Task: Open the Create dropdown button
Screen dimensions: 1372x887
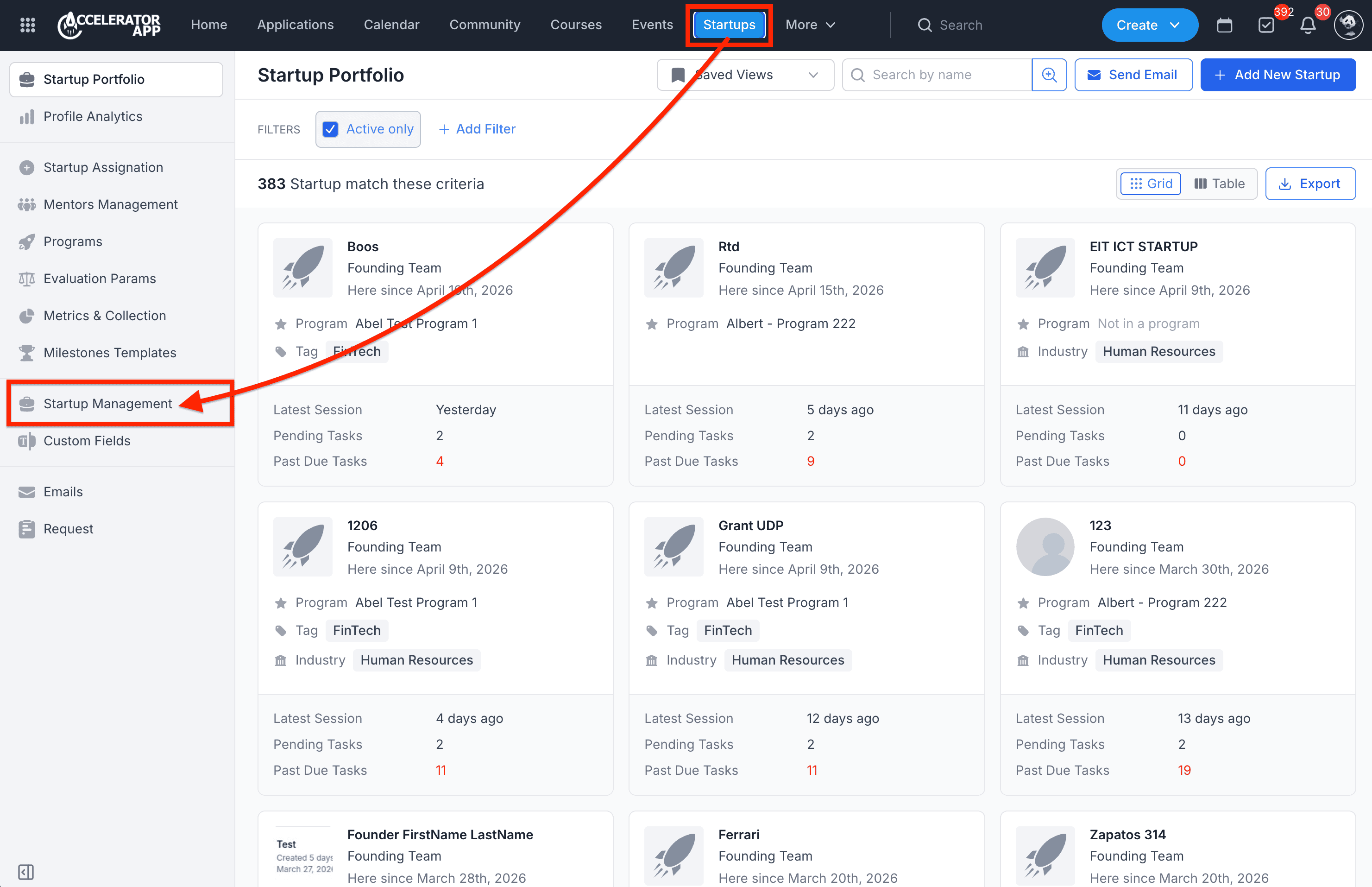Action: [1149, 25]
